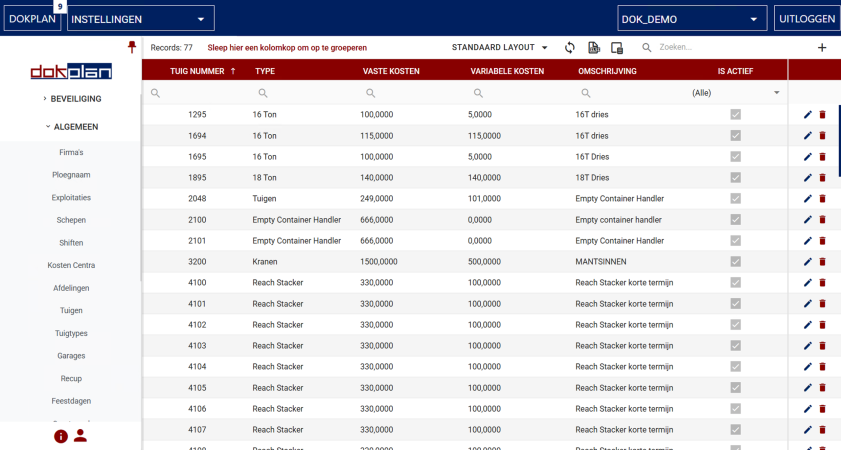Screen dimensions: 841x450
Task: Click the plus icon to add record
Action: [x=822, y=47]
